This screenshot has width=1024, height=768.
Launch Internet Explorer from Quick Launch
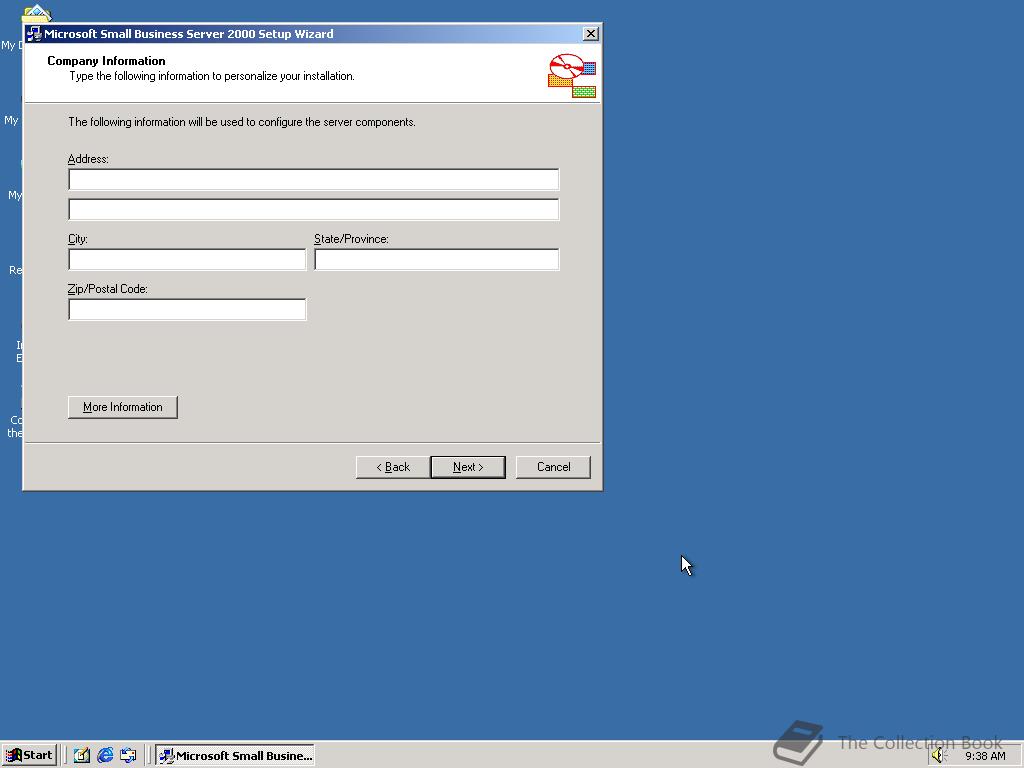(105, 756)
